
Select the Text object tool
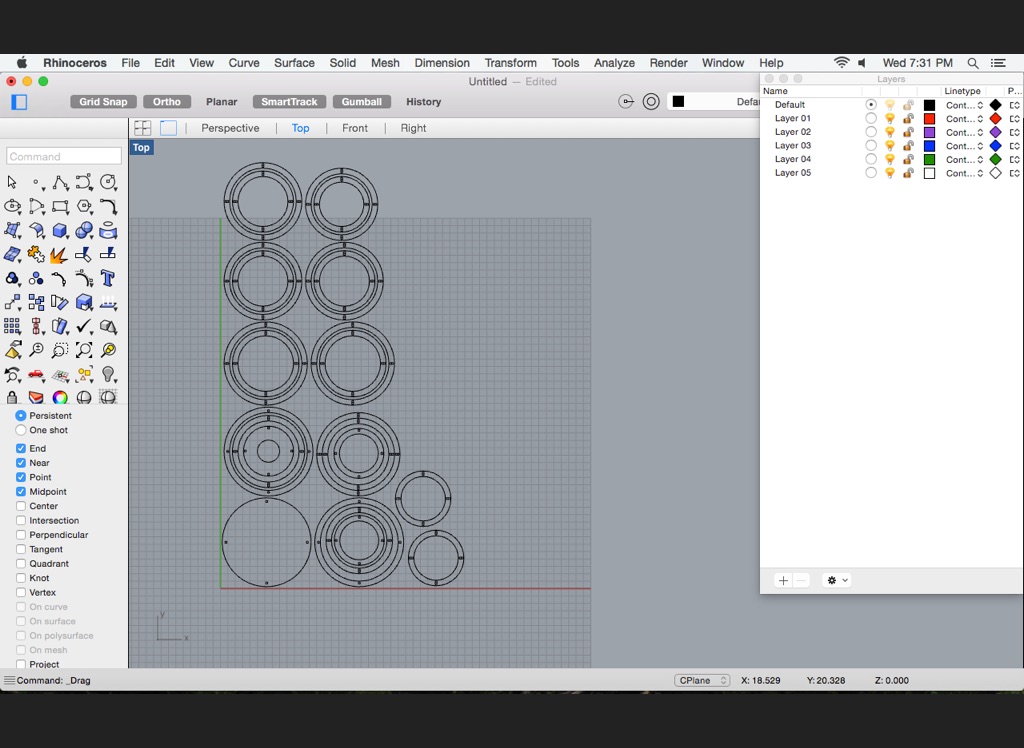coord(108,279)
